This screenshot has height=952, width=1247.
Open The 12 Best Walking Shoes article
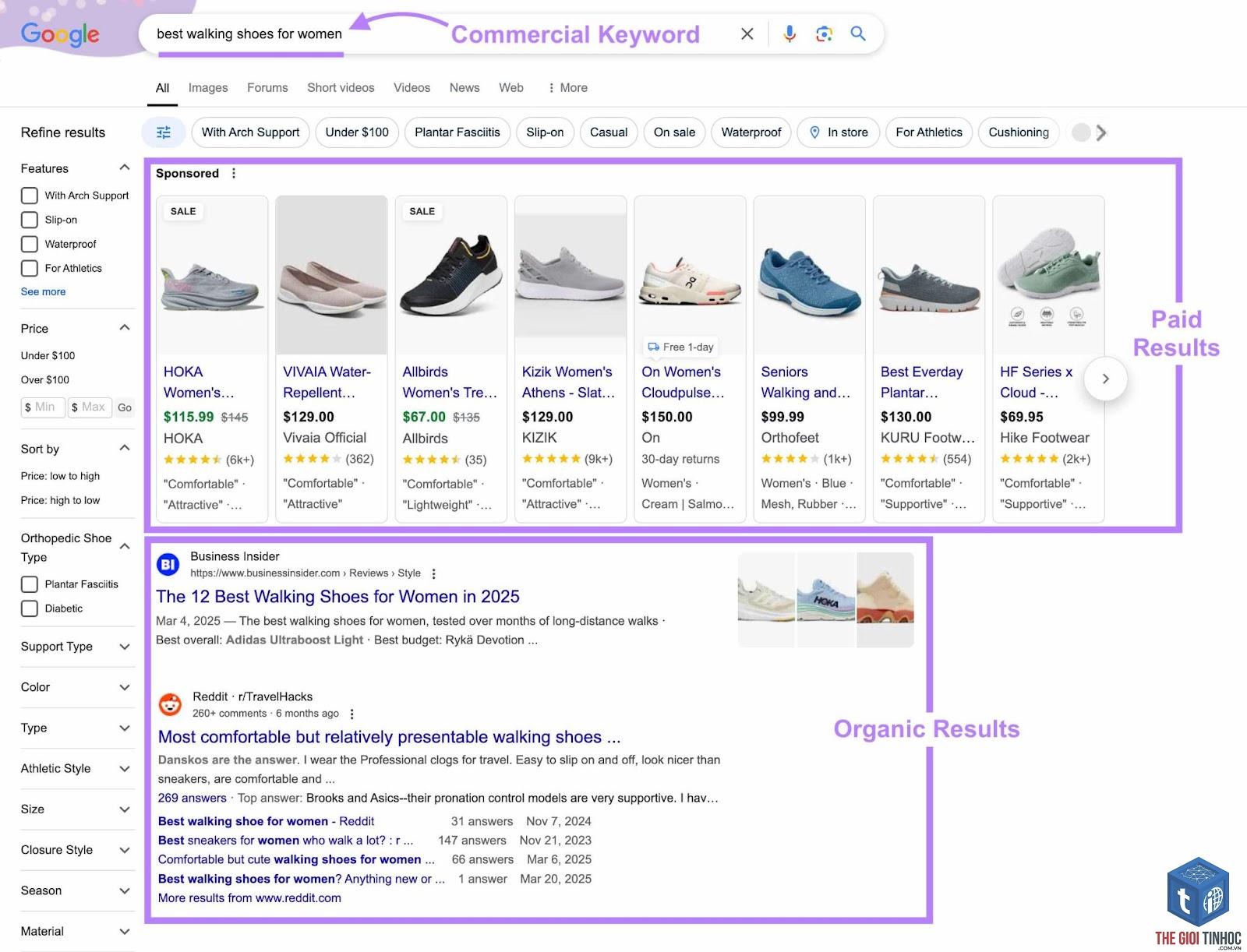pos(337,597)
